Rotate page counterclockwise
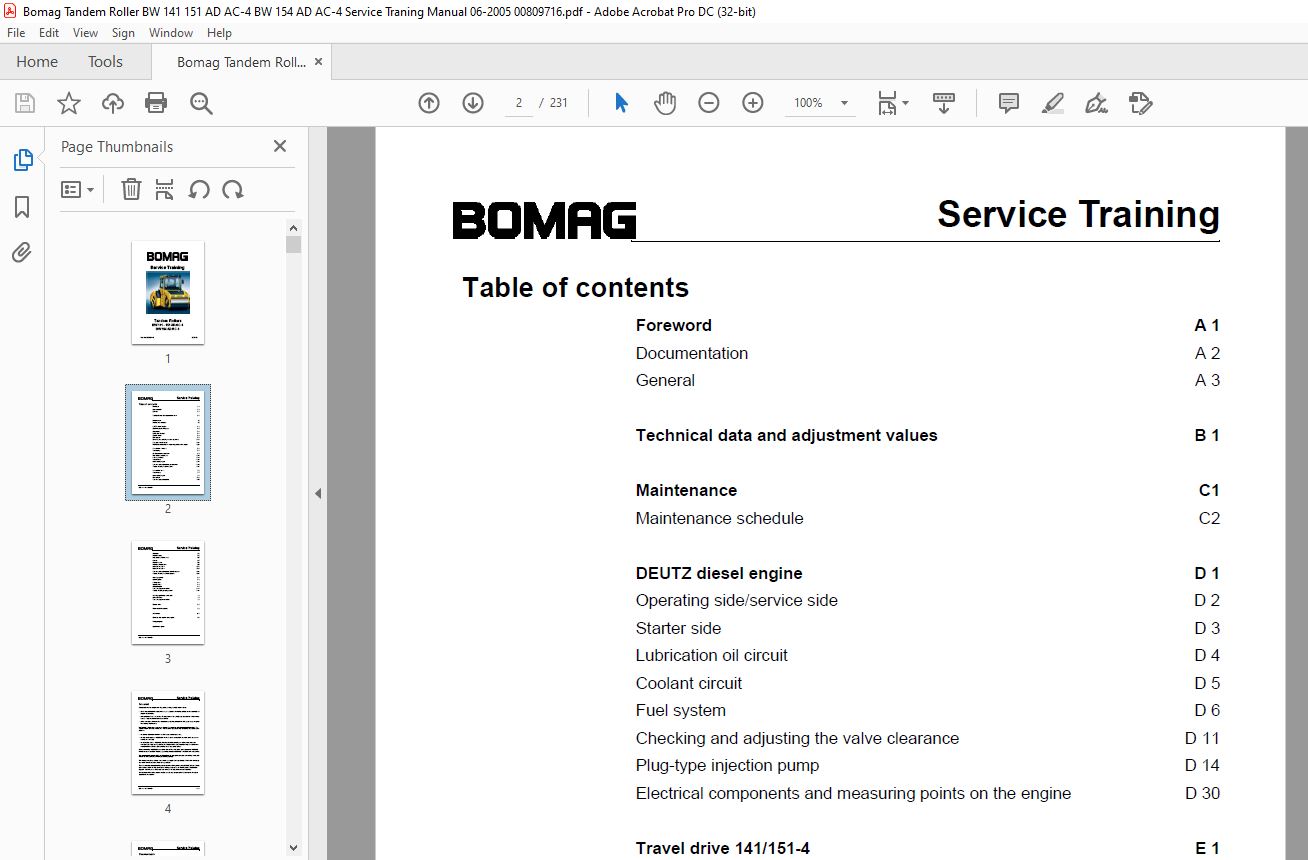 (x=199, y=189)
